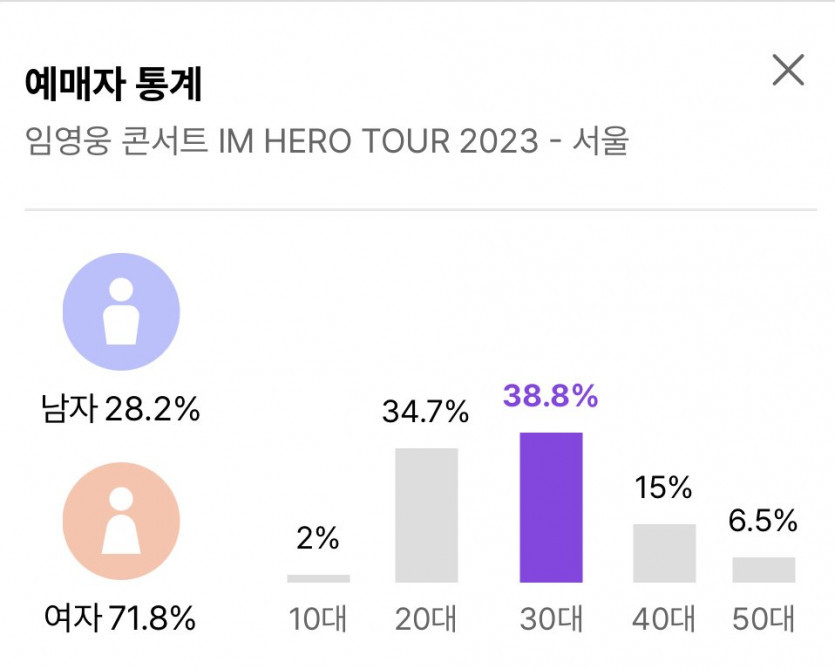Select the 50대 axis label

pyautogui.click(x=764, y=619)
